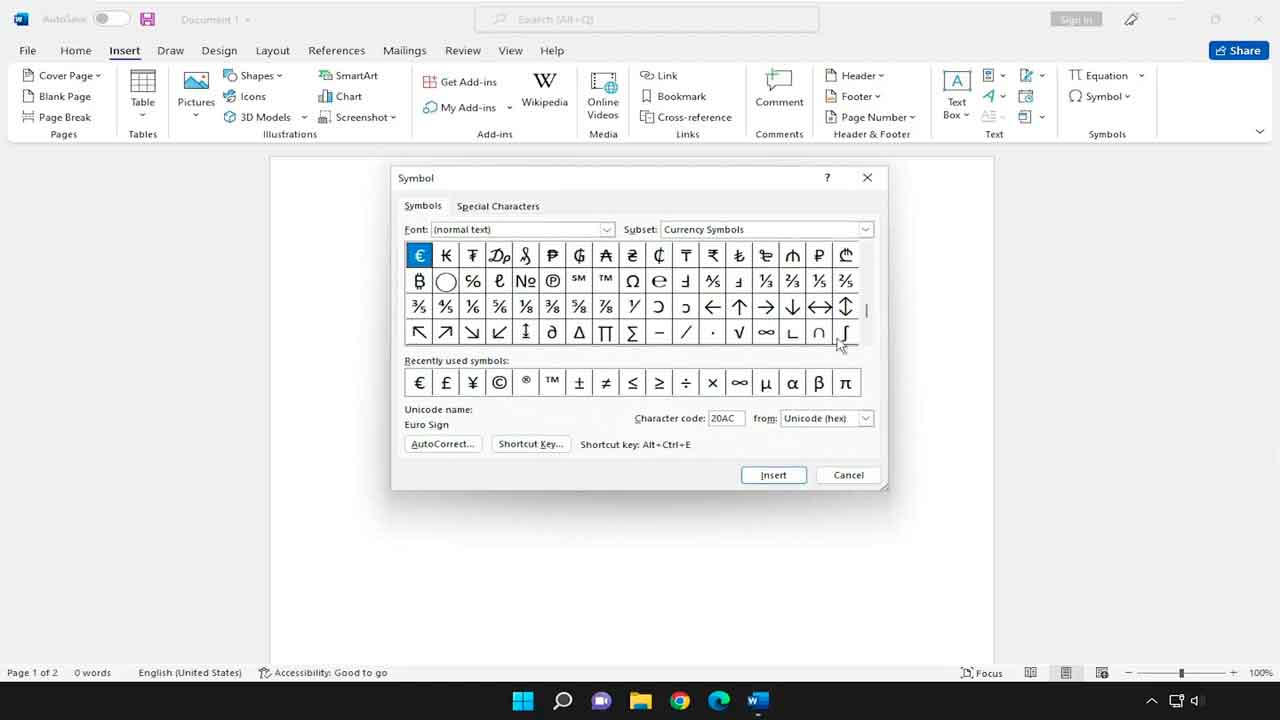The height and width of the screenshot is (720, 1280).
Task: Open the File menu
Action: (x=28, y=50)
